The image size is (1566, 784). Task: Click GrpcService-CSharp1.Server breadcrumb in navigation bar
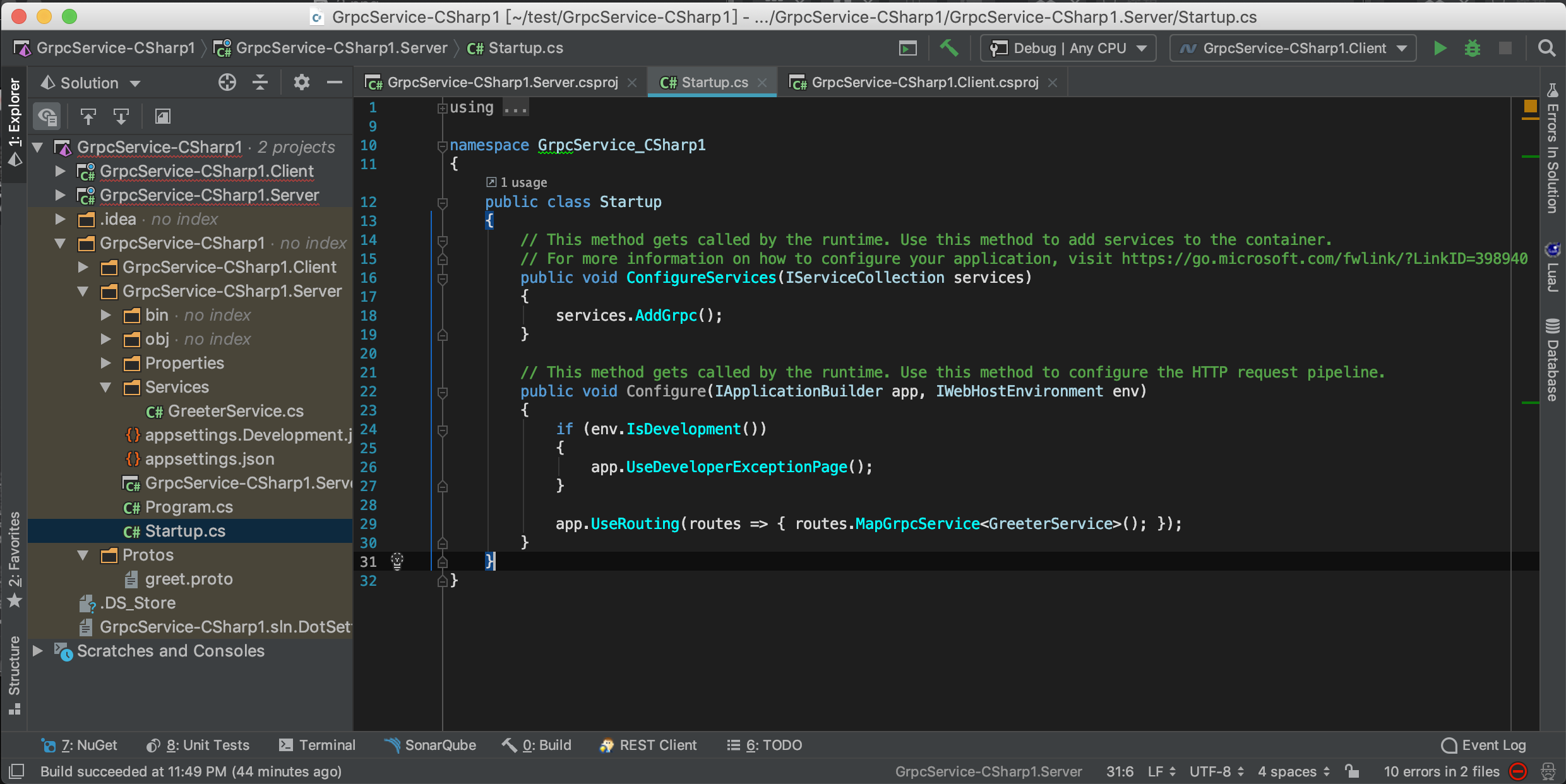pyautogui.click(x=331, y=49)
